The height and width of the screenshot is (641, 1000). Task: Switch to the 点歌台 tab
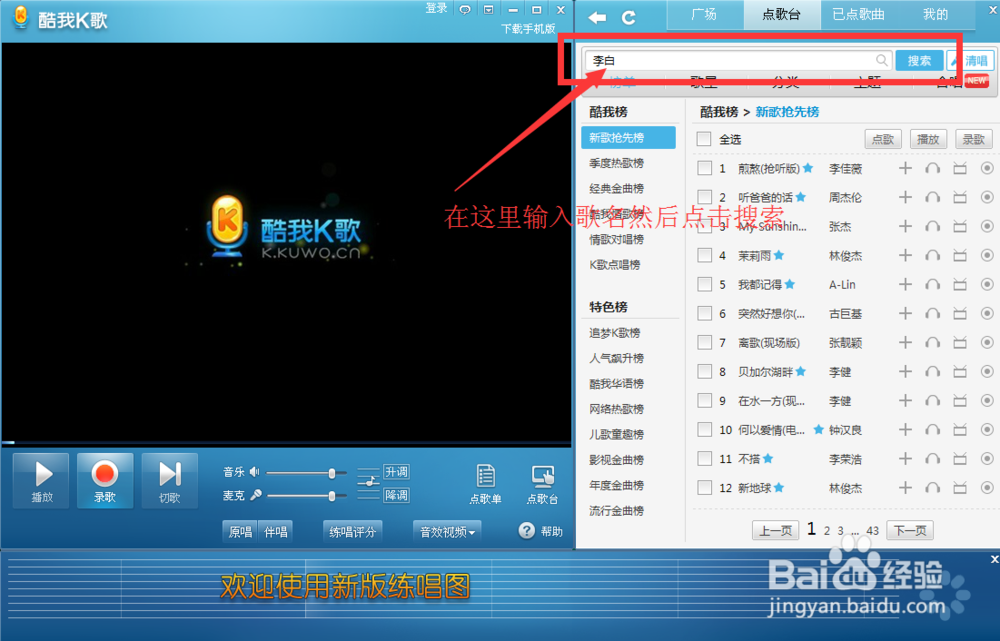coord(781,15)
